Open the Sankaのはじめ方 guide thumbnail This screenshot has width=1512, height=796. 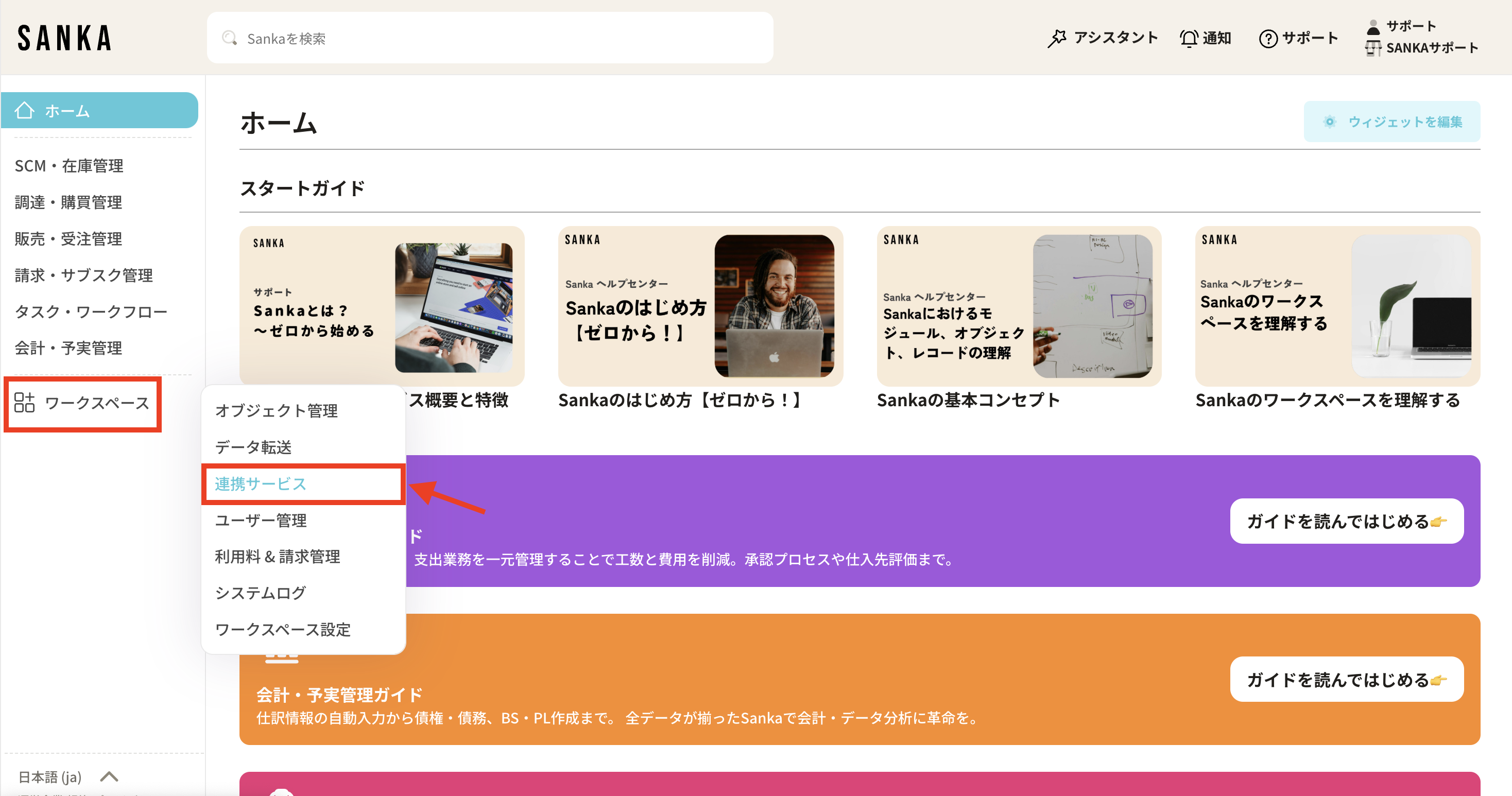click(x=700, y=306)
